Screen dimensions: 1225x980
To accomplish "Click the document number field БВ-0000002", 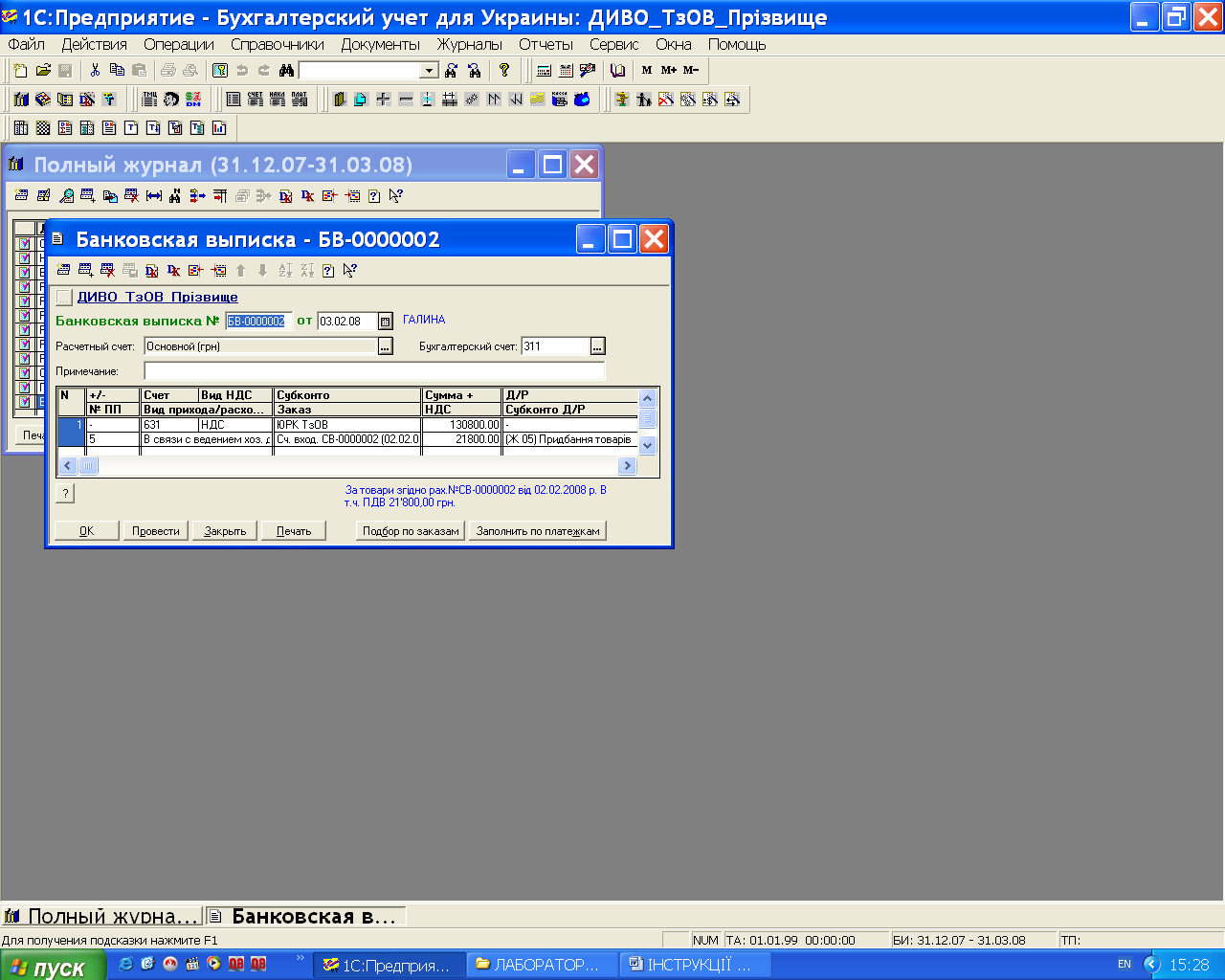I will click(x=258, y=322).
